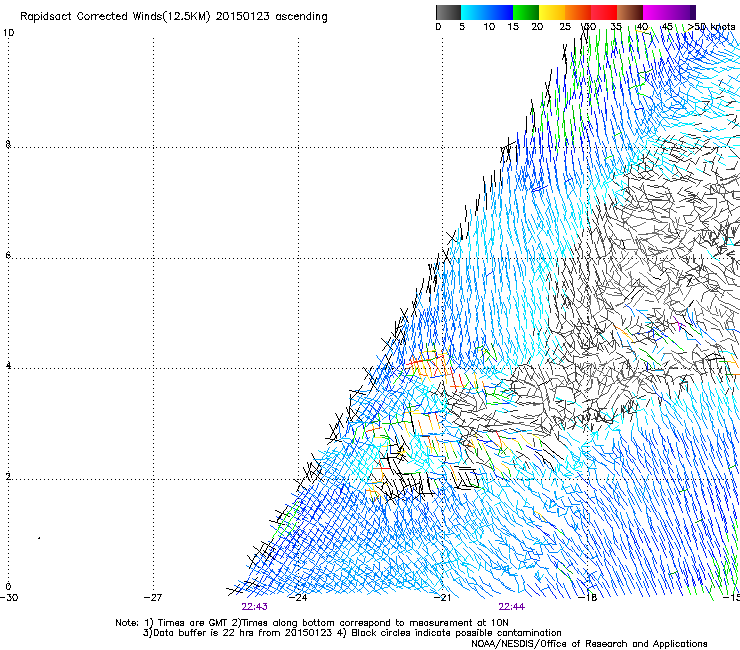Click the longitude axis label '-27'

[153, 598]
